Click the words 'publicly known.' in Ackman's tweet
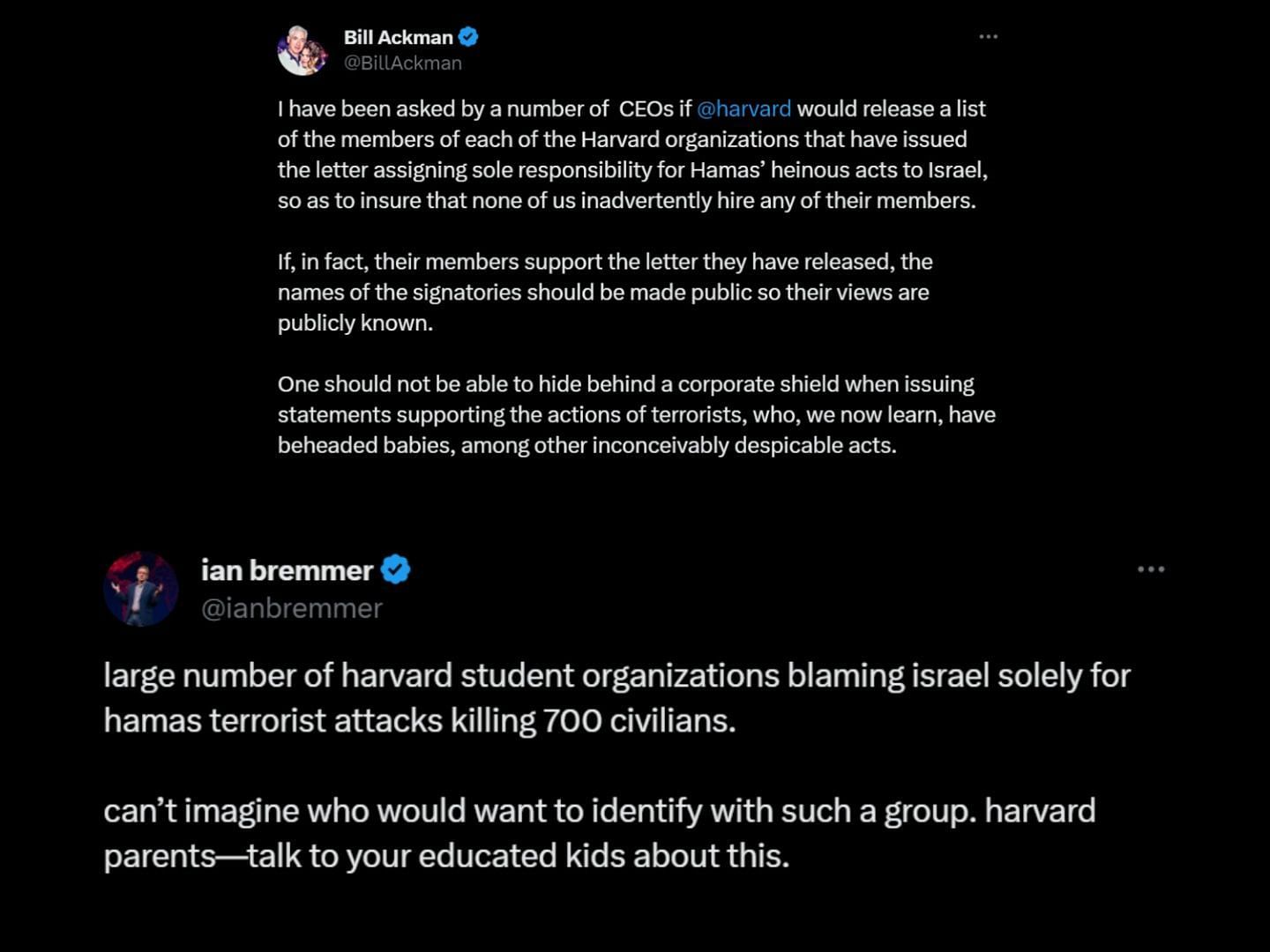The width and height of the screenshot is (1270, 952). 355,323
